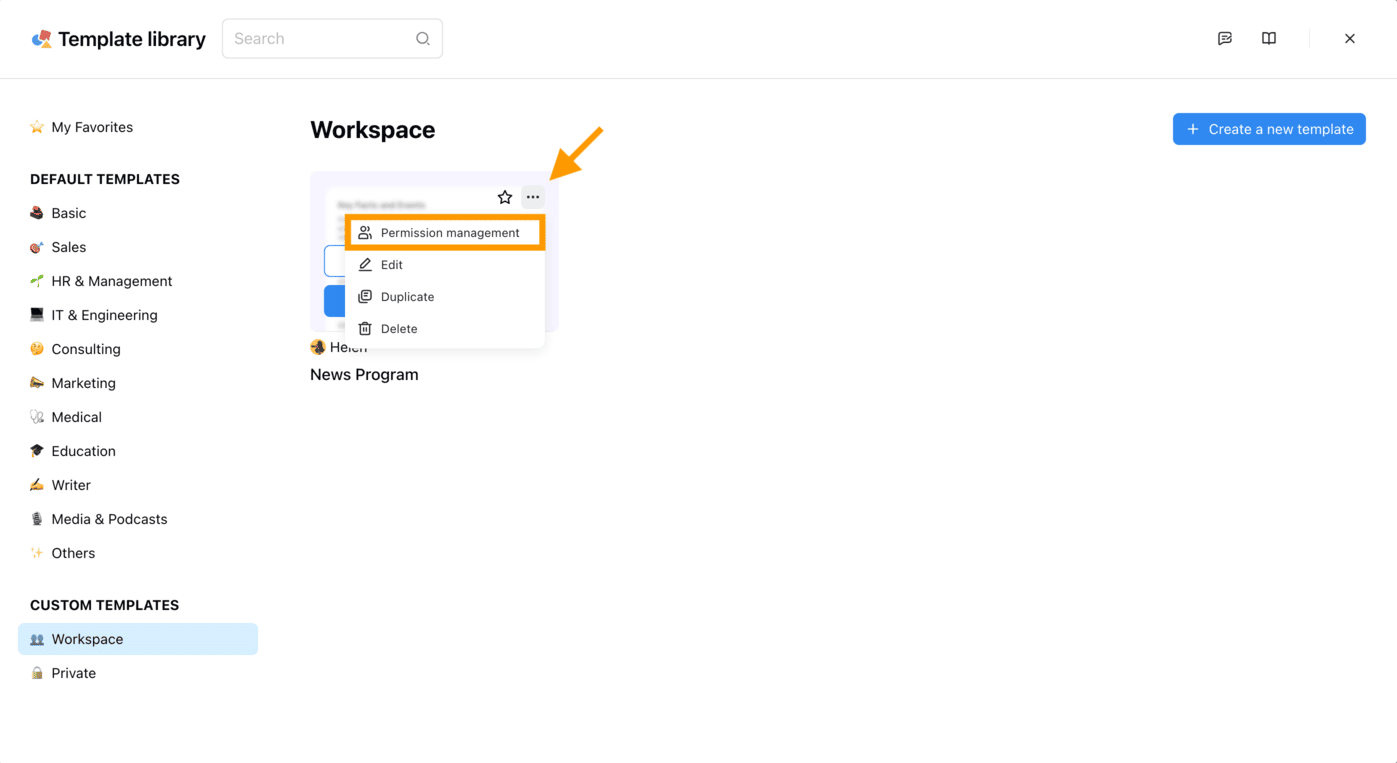Open the feedback chat icon in header

click(1225, 39)
